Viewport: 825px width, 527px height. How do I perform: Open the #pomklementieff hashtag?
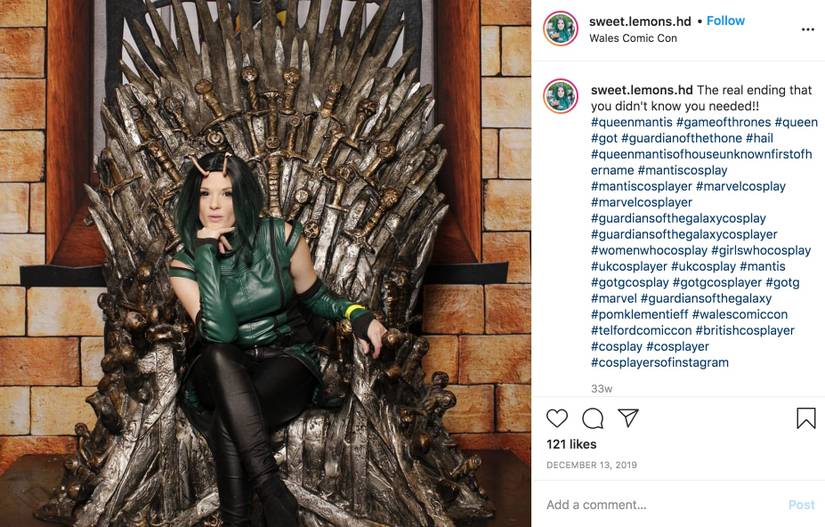point(639,315)
